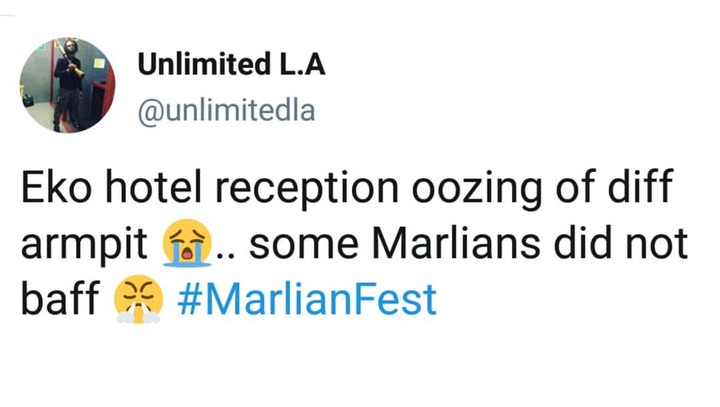The width and height of the screenshot is (720, 407).
Task: Select the word "reception" in the tweet
Action: pos(292,190)
